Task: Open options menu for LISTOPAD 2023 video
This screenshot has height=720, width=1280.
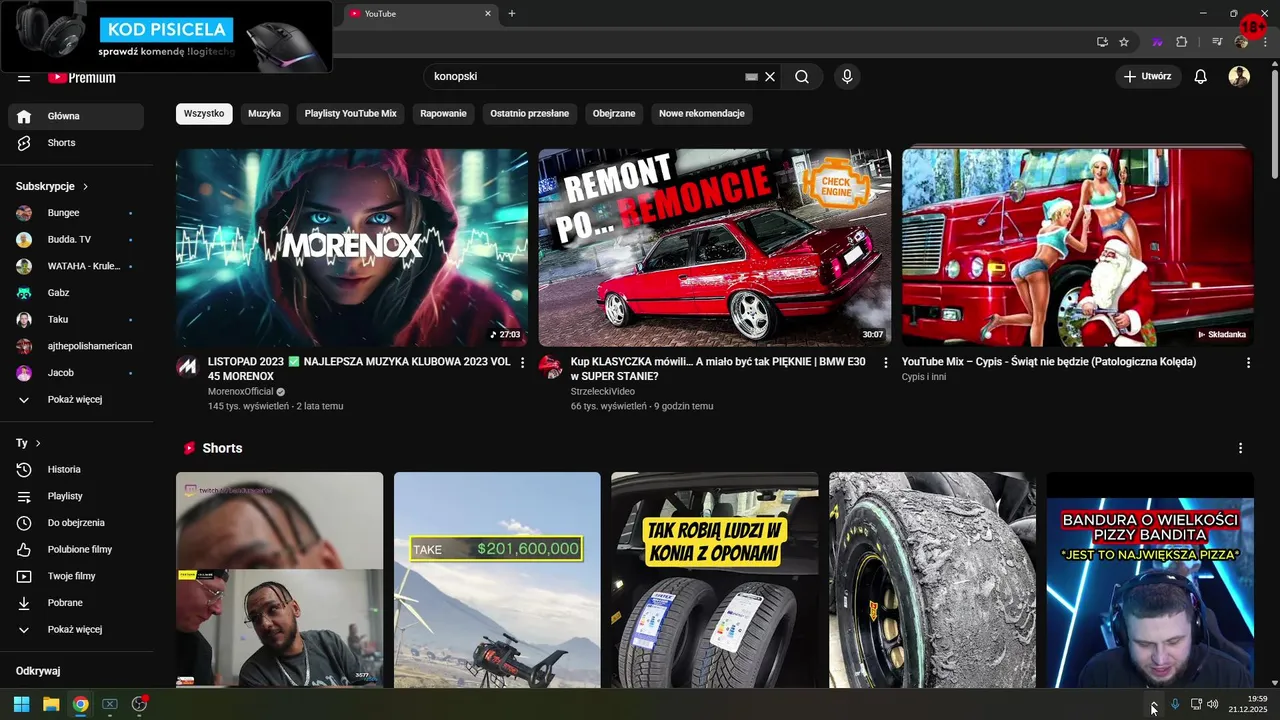Action: [x=522, y=363]
